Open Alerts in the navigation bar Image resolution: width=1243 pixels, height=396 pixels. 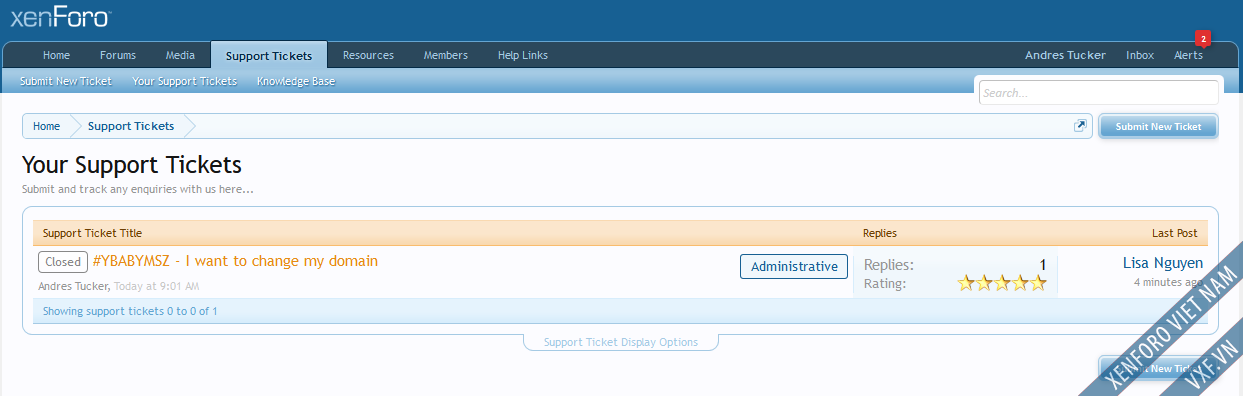(1188, 55)
